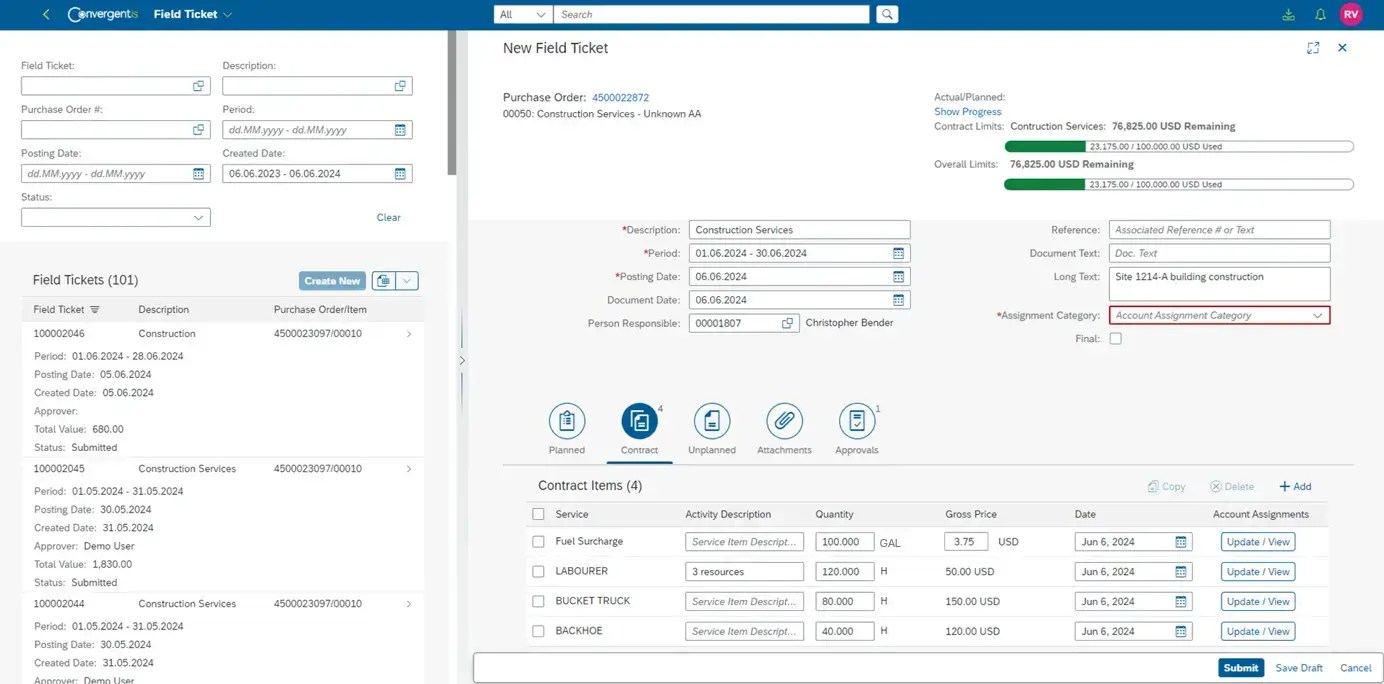1384x684 pixels.
Task: Open the Approvals icon tab
Action: click(x=857, y=421)
